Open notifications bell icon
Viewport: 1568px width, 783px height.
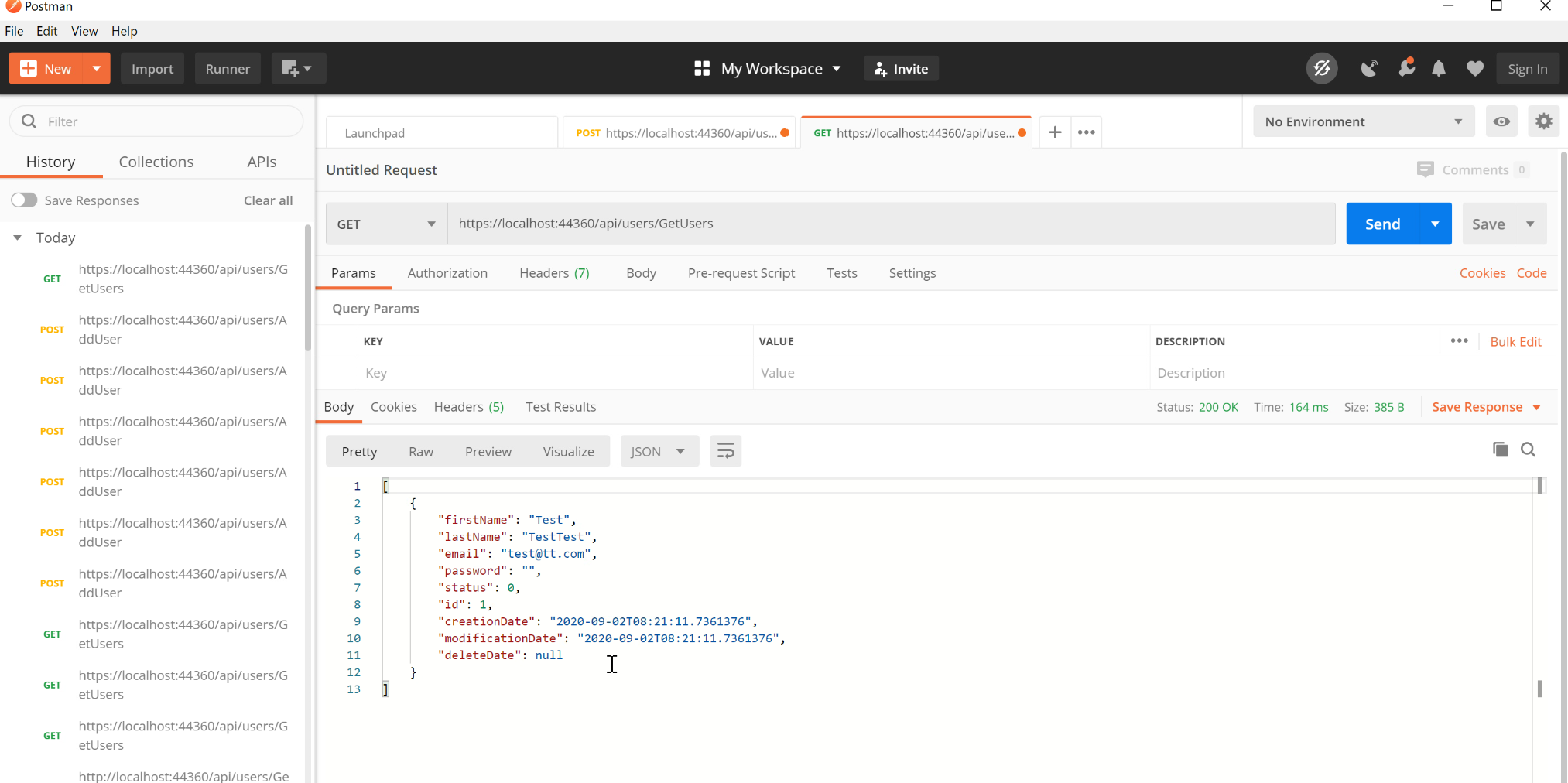click(1439, 69)
